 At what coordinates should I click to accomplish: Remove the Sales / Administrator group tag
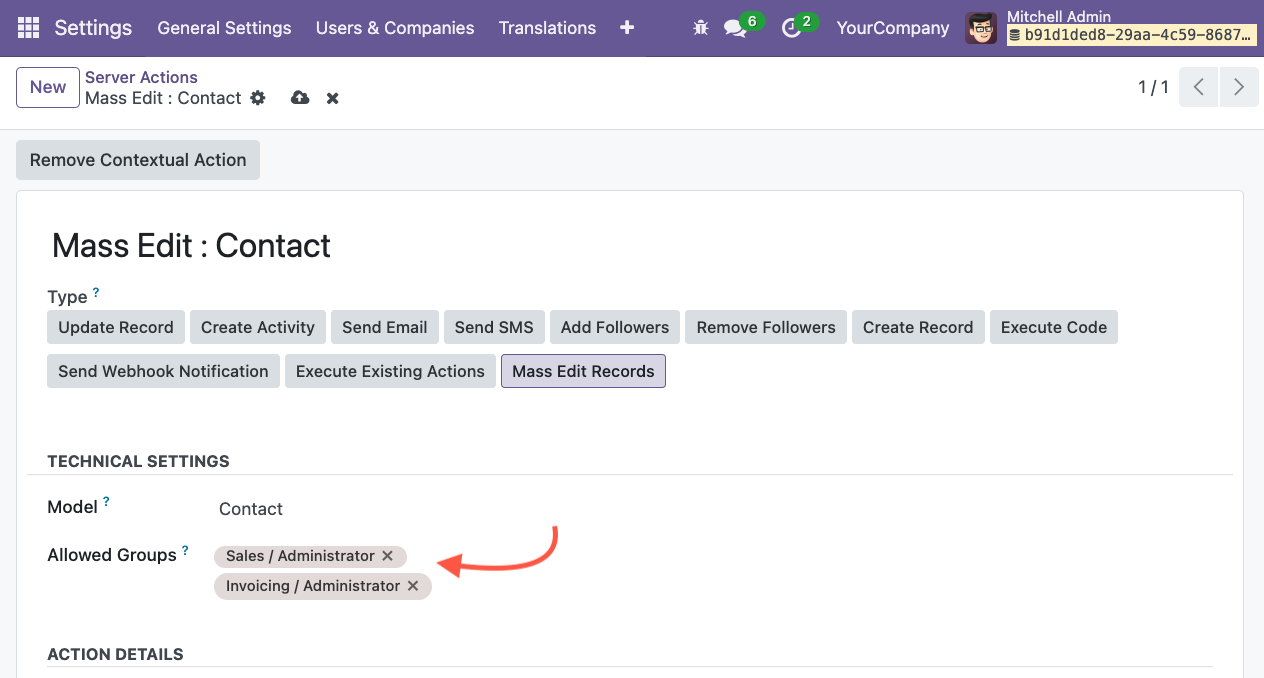388,556
